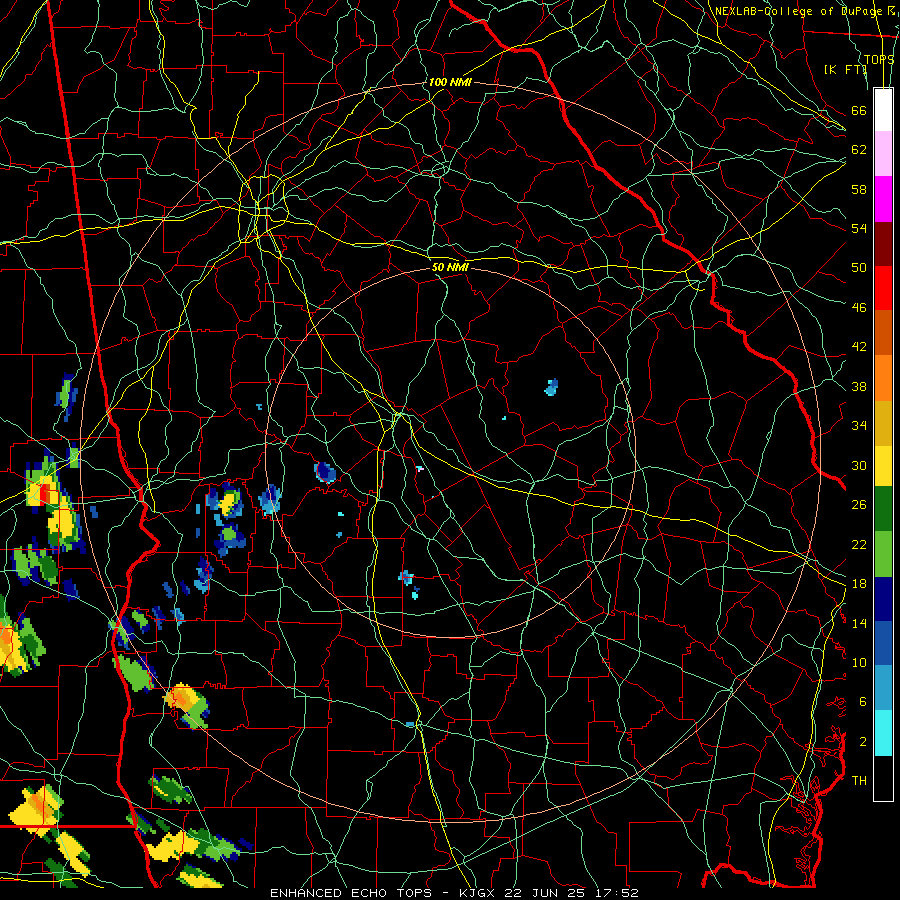Click the 62 legend value
The width and height of the screenshot is (900, 900).
click(859, 149)
